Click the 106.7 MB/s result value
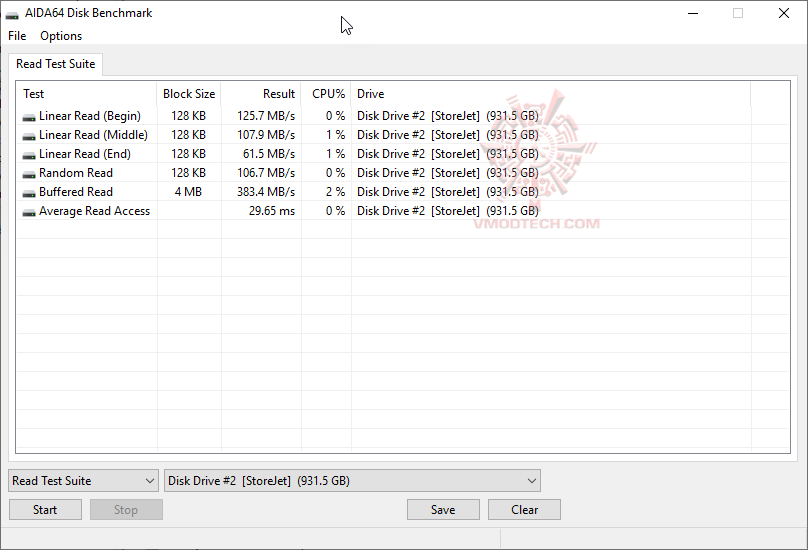 pos(266,173)
